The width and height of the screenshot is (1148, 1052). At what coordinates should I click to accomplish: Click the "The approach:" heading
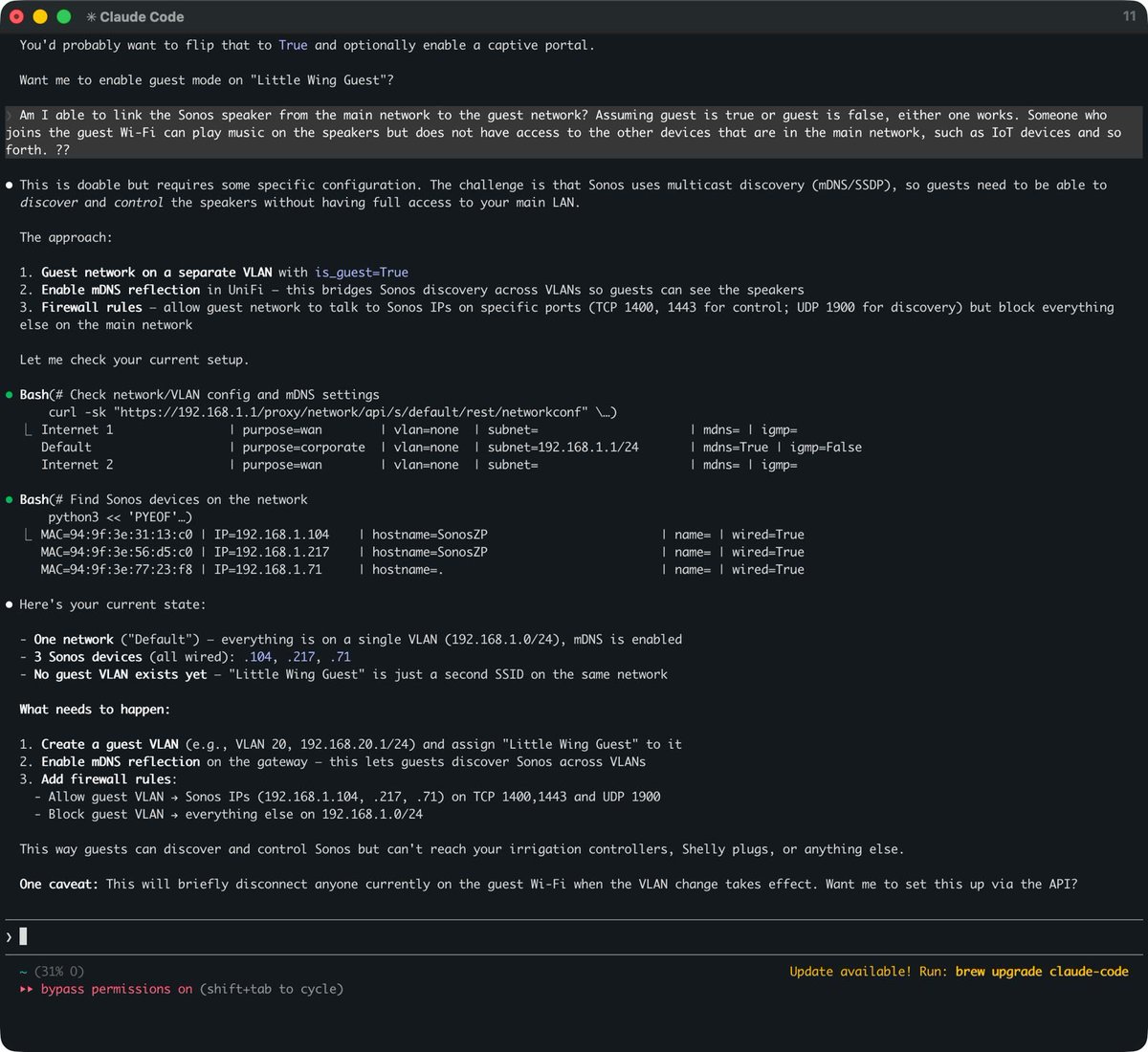pos(66,237)
